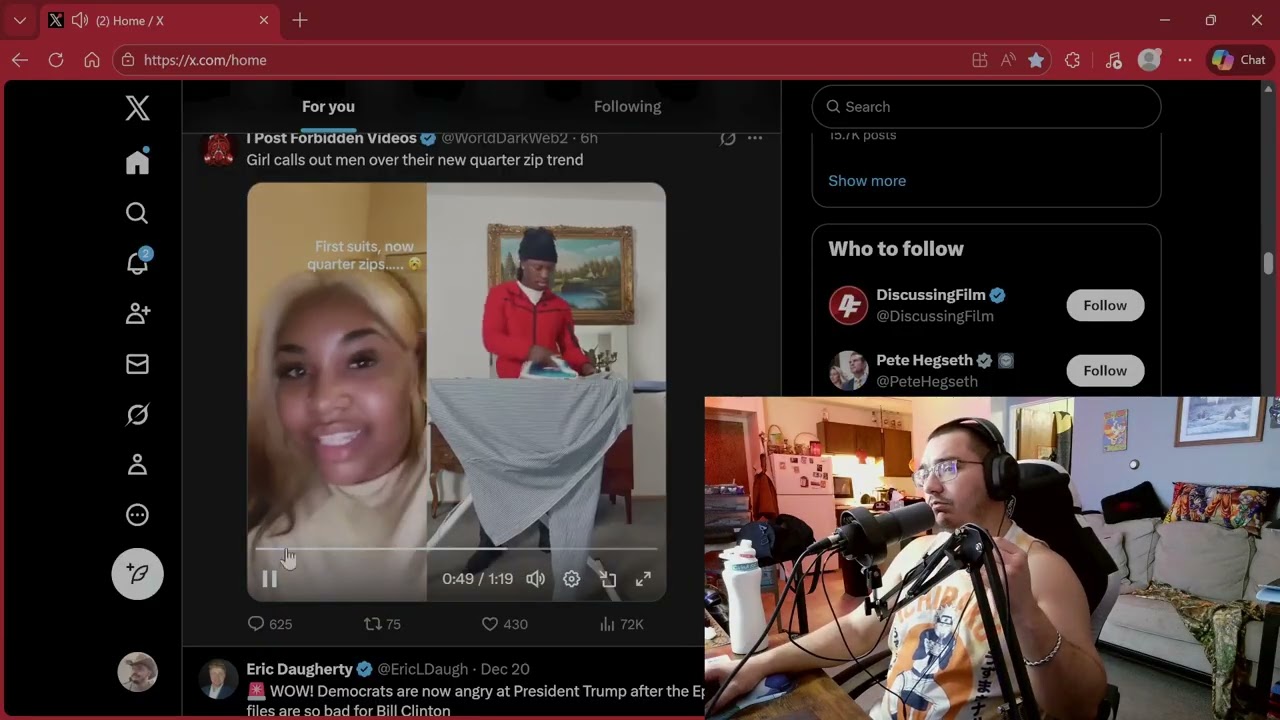
Task: Follow DiscussingFilm account
Action: pos(1105,305)
